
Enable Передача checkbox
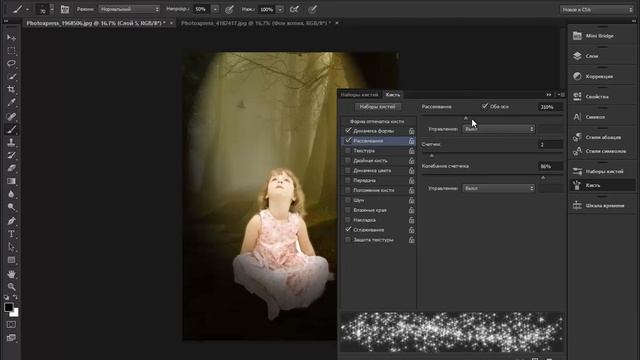coord(348,180)
